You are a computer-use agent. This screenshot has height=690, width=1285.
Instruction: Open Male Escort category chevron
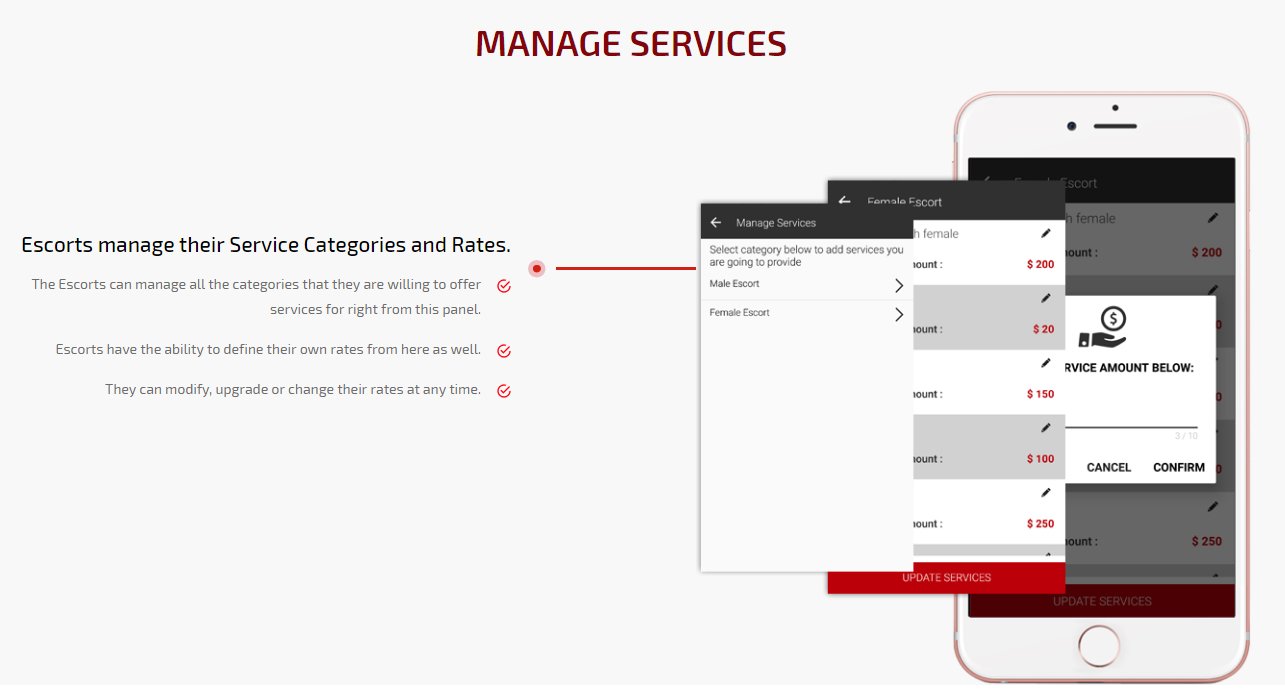[x=899, y=285]
